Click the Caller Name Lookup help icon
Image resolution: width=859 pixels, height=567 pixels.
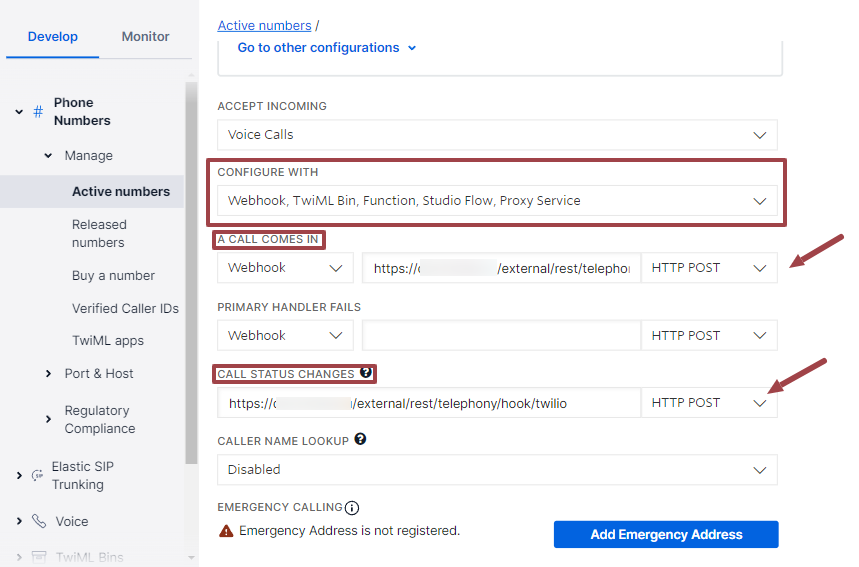pyautogui.click(x=360, y=439)
